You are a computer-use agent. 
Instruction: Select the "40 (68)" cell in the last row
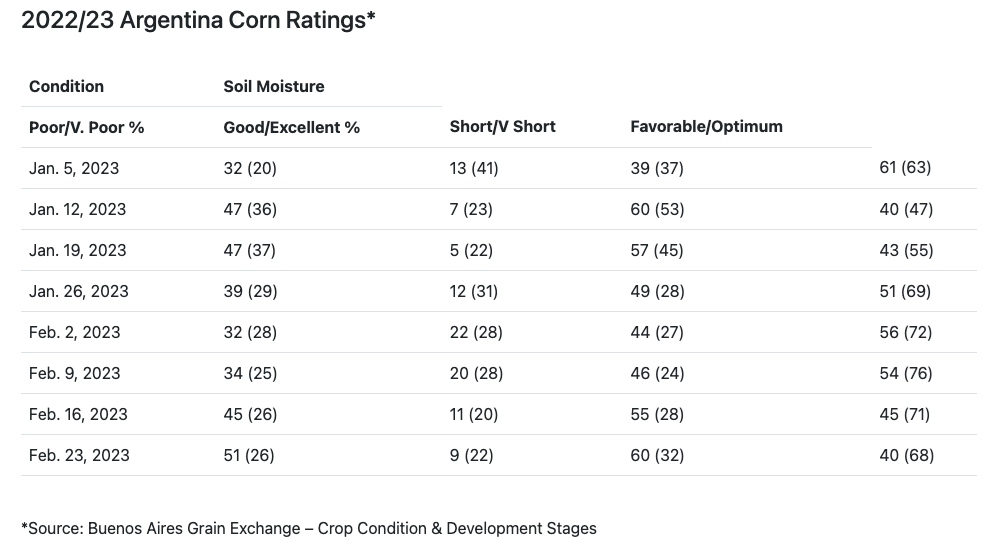click(x=906, y=455)
